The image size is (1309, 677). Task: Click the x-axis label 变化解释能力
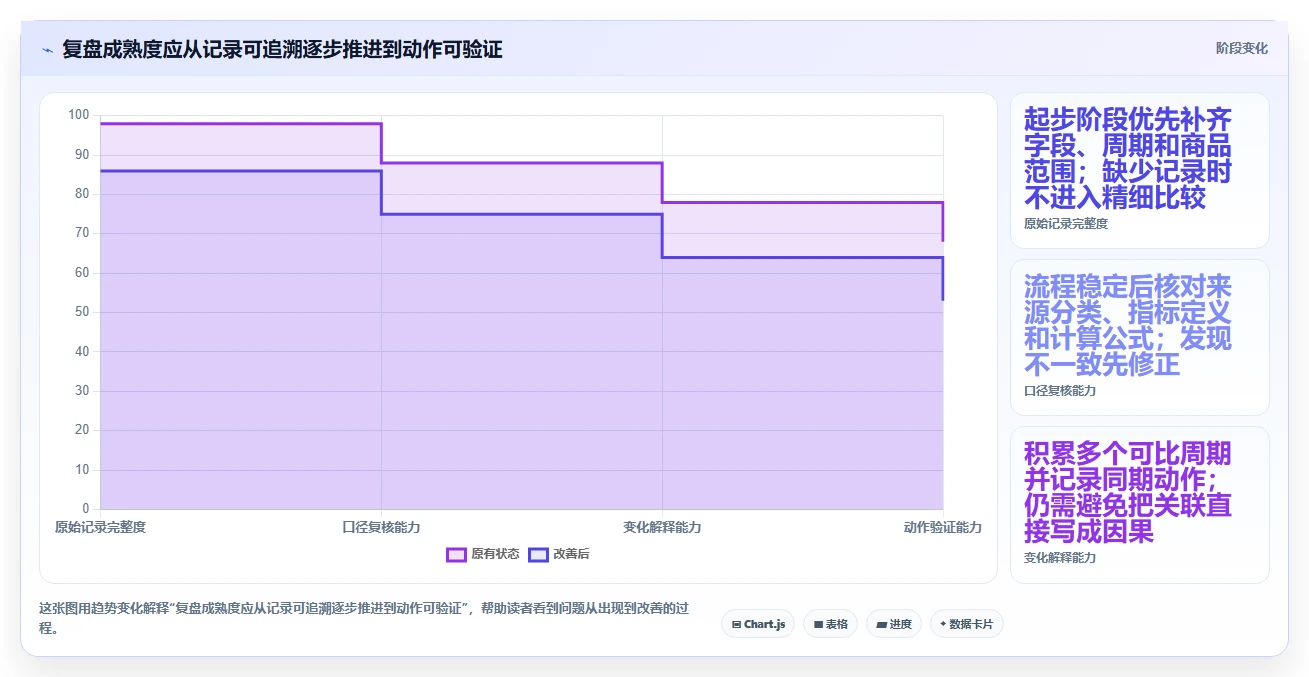pos(662,527)
